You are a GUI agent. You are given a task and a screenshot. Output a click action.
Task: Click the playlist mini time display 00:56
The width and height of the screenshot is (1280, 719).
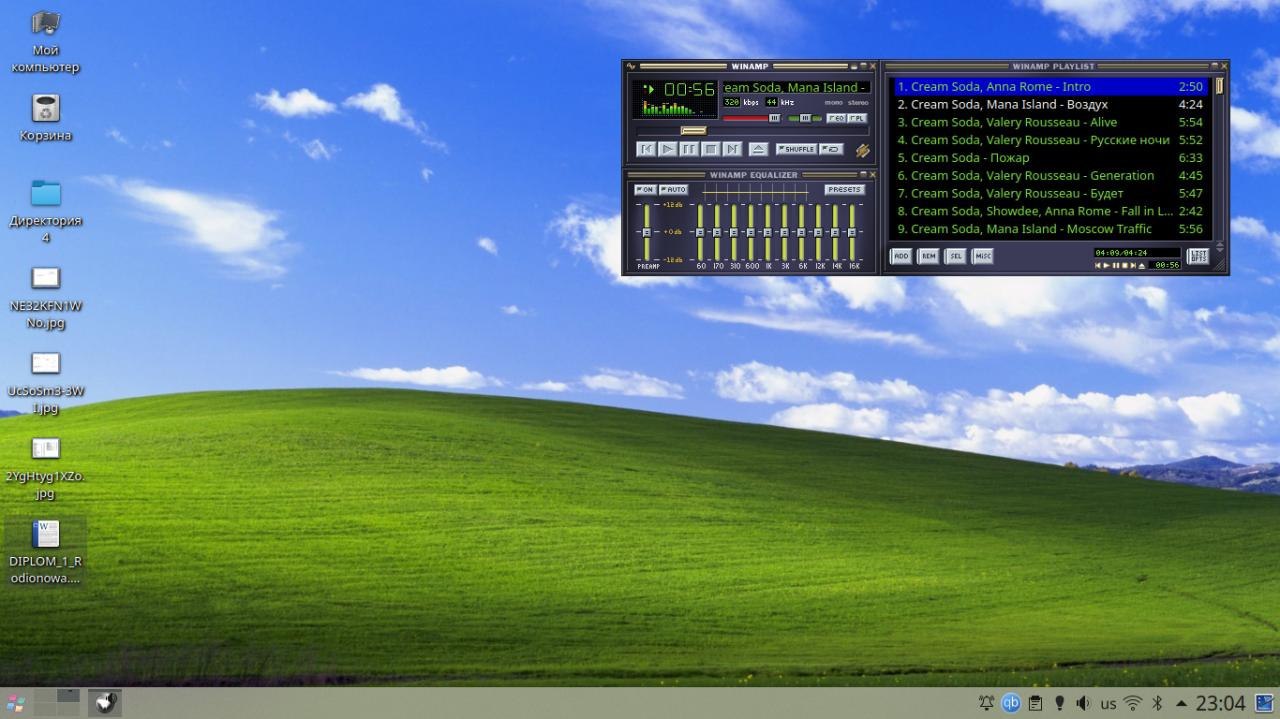[1167, 265]
